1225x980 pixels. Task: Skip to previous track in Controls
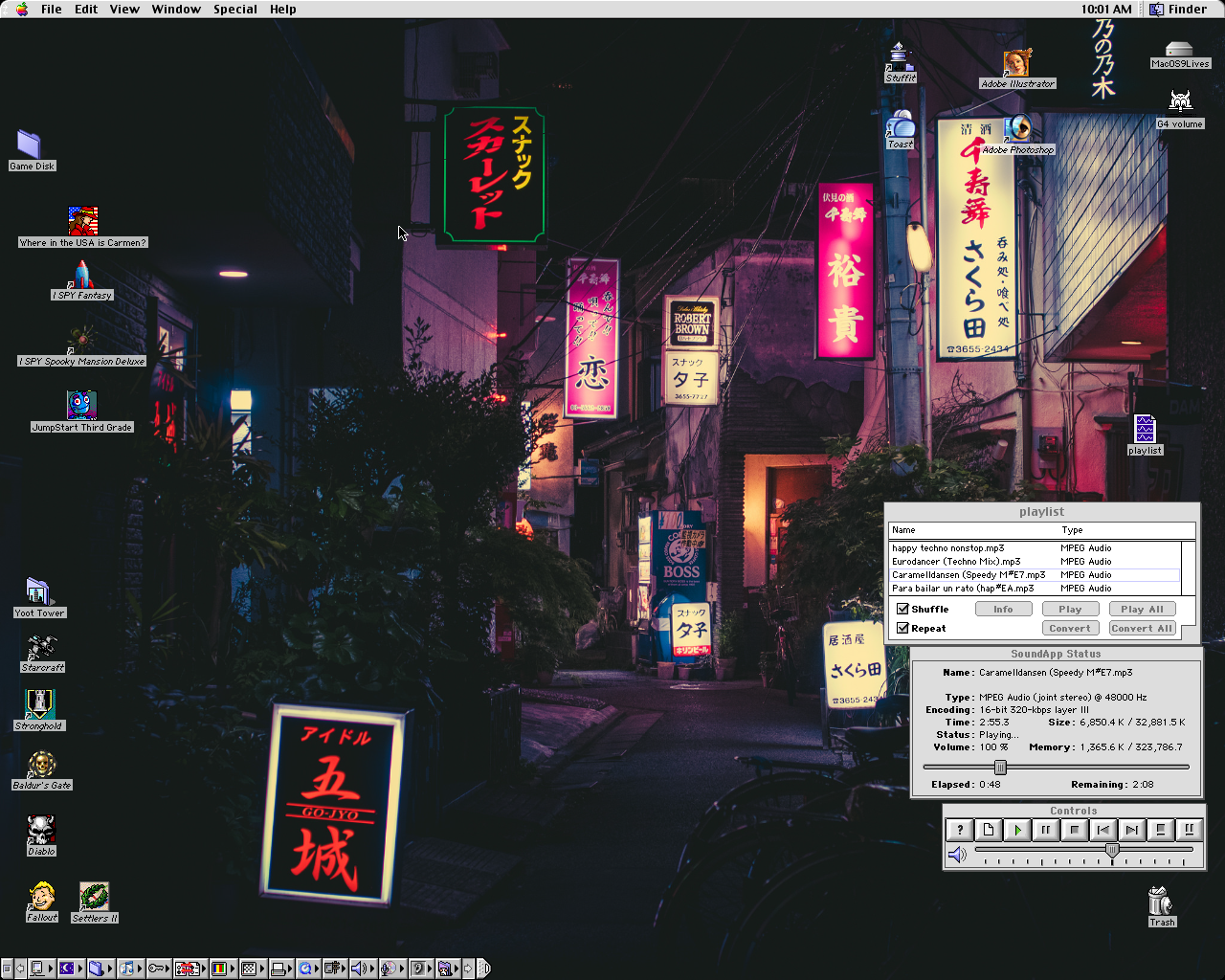click(1103, 830)
